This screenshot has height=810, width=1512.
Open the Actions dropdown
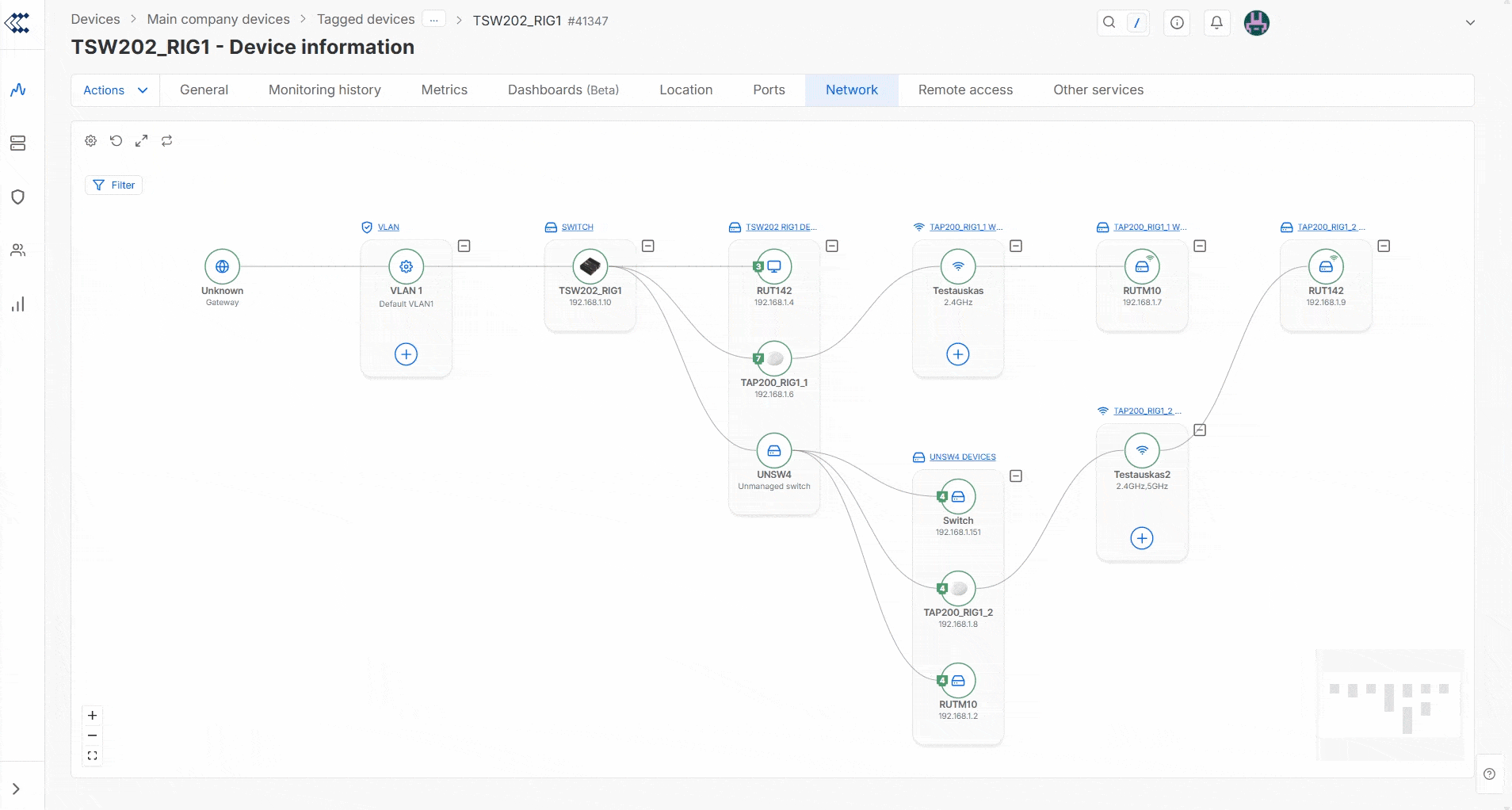[116, 90]
